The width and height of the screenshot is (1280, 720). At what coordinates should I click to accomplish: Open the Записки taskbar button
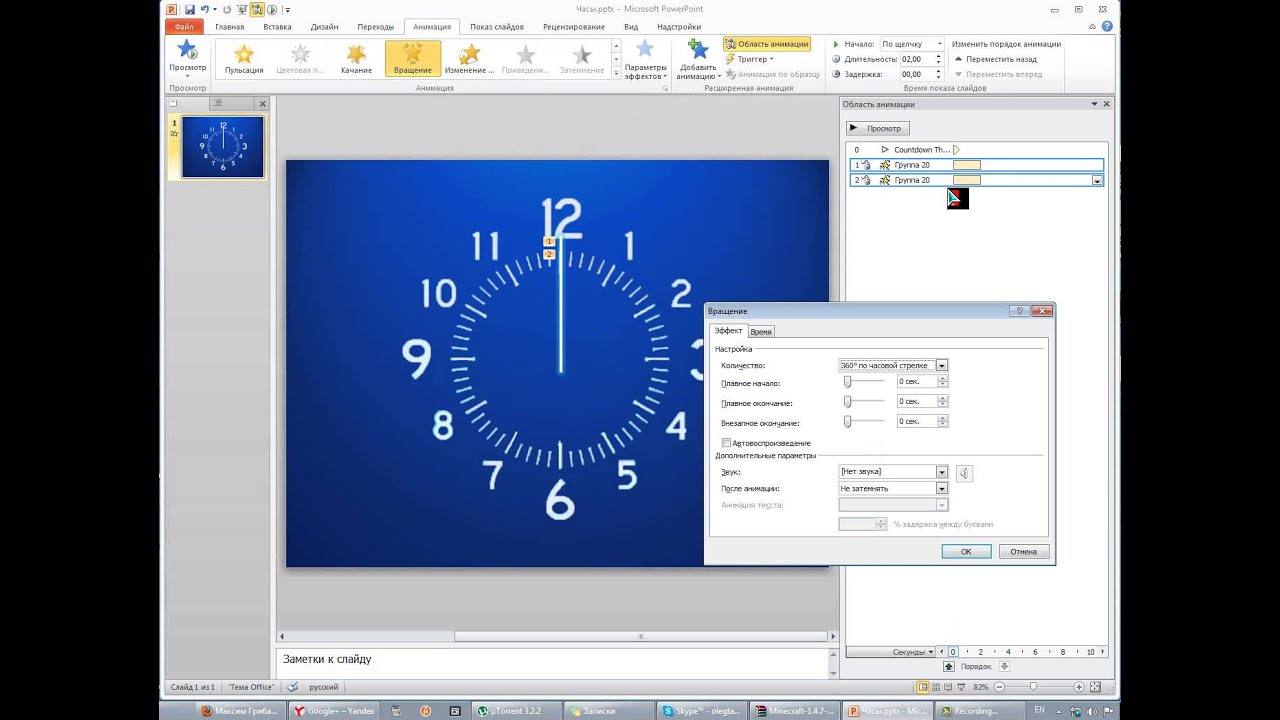point(608,711)
